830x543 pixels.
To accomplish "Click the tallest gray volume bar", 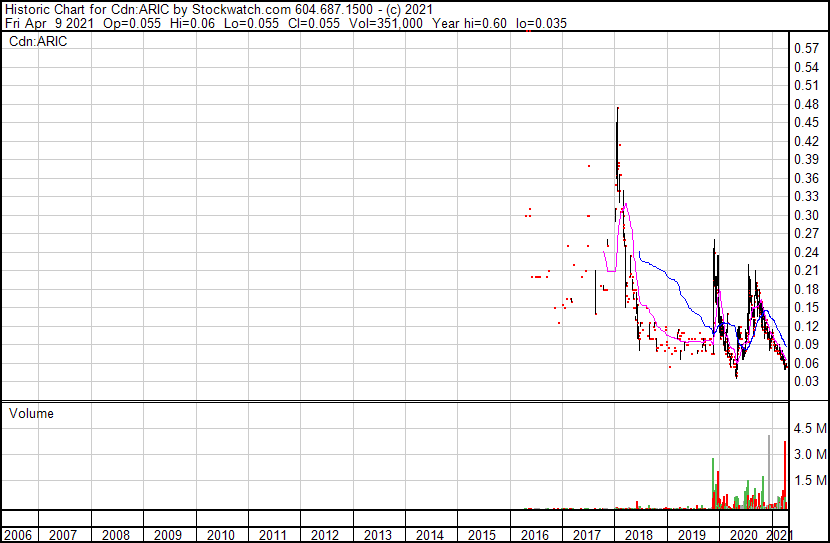I will point(769,470).
